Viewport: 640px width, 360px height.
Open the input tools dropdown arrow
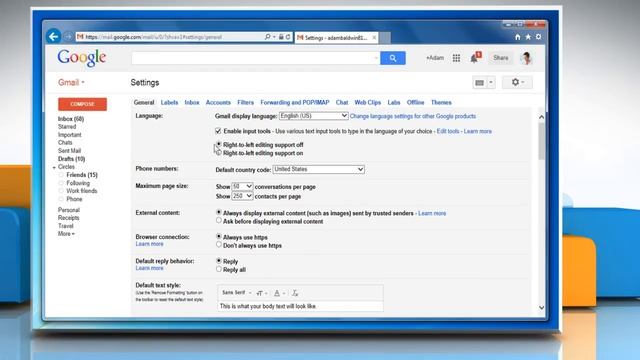click(491, 83)
